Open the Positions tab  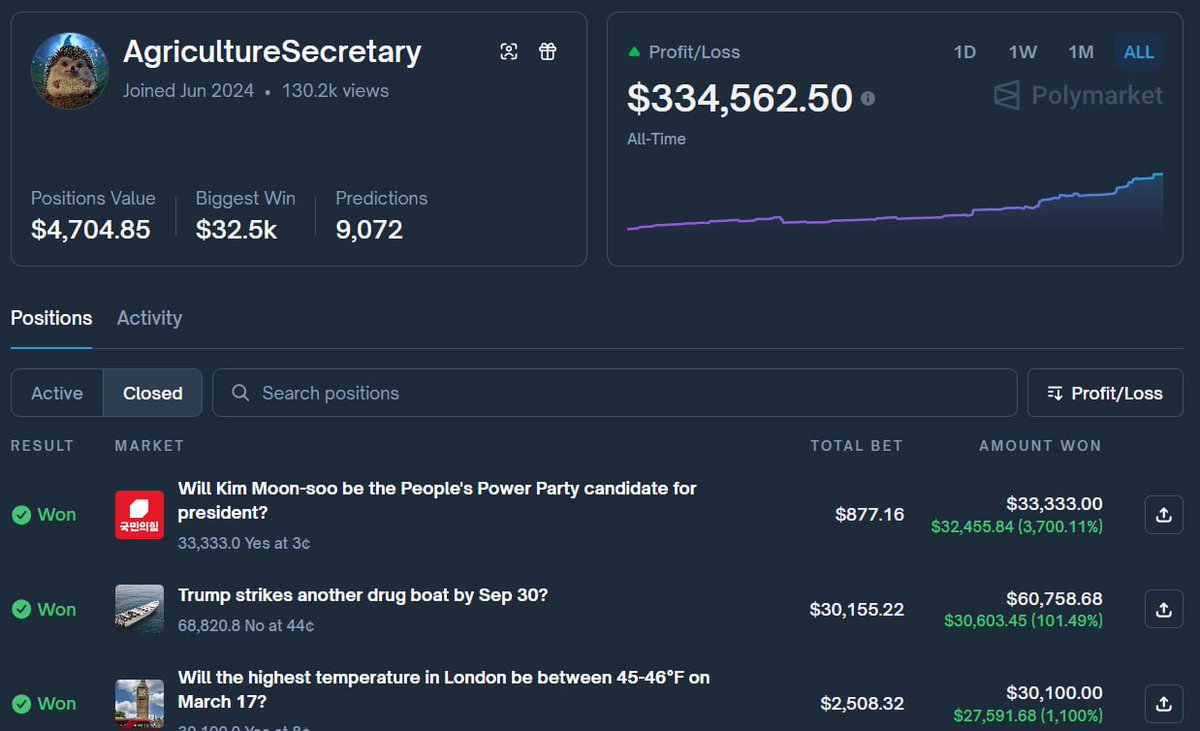coord(51,318)
